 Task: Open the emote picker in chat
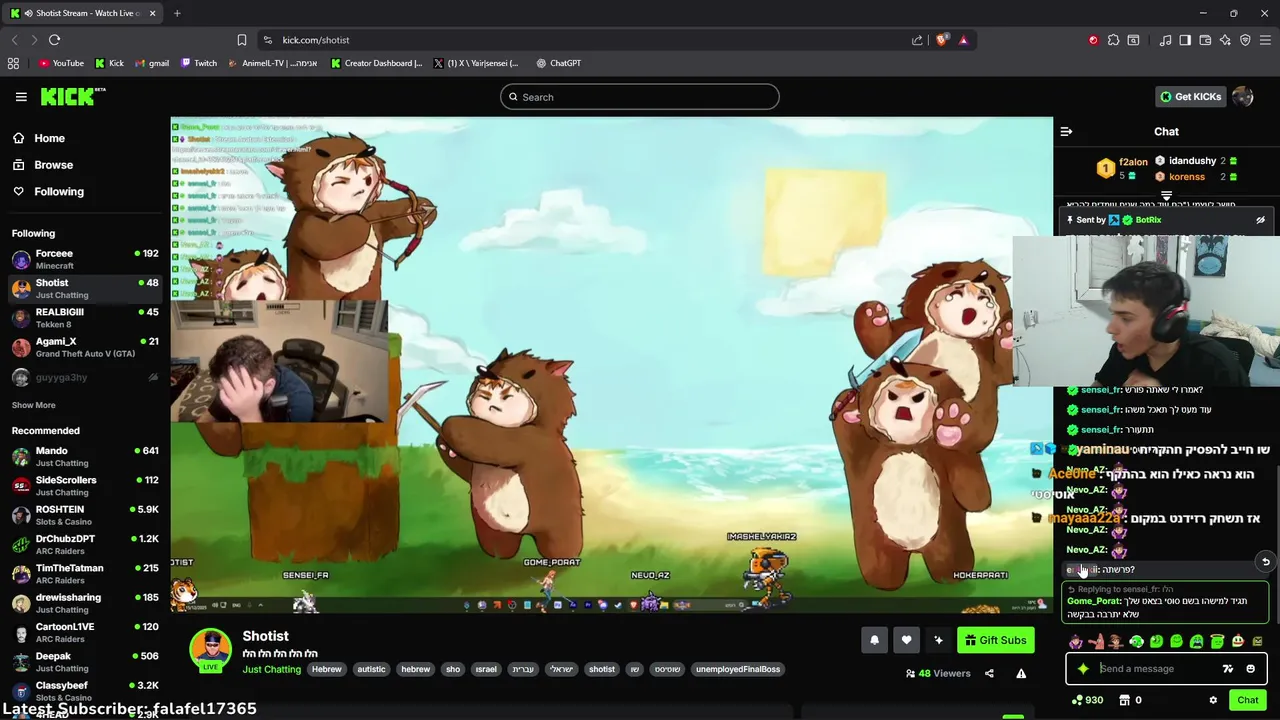1250,669
